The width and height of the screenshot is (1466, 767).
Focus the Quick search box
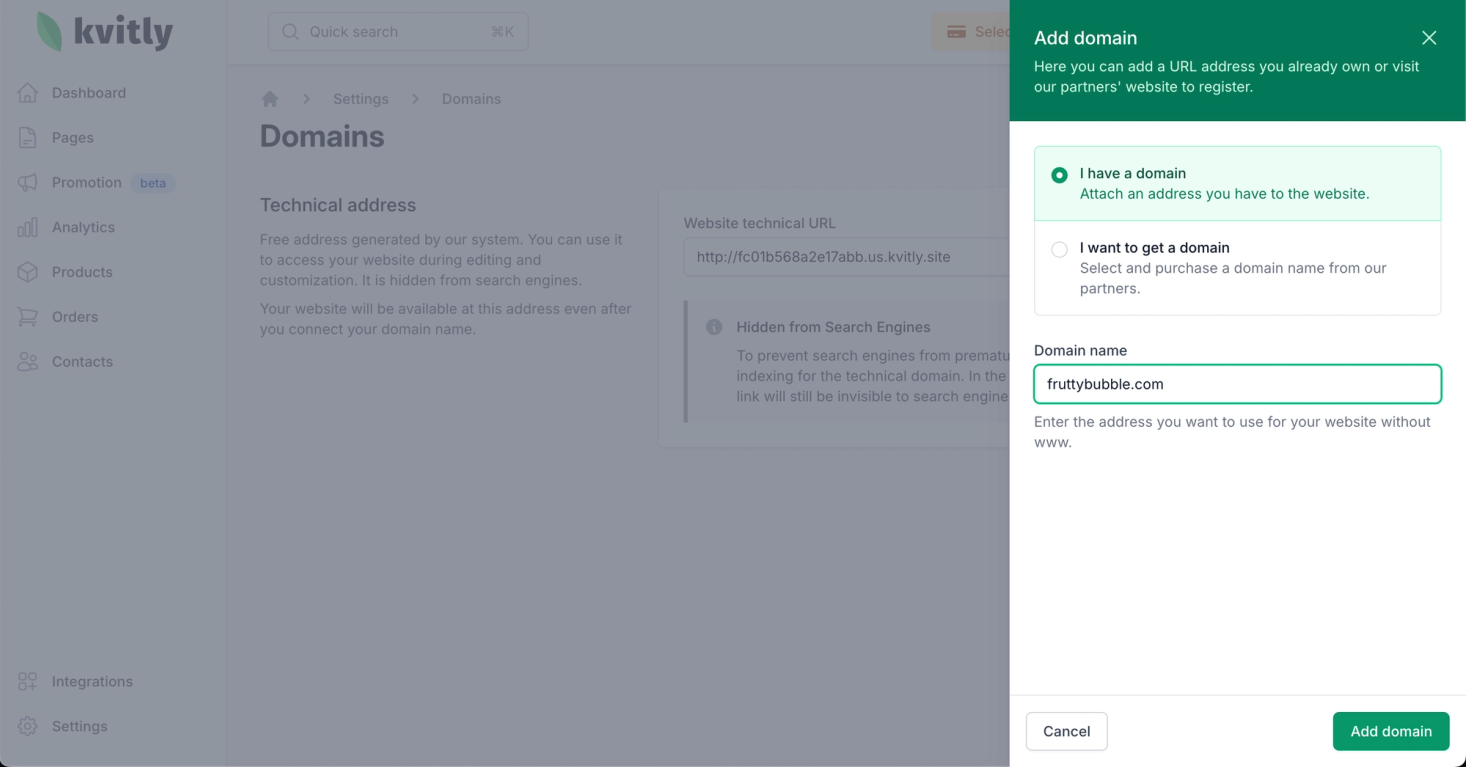(398, 32)
